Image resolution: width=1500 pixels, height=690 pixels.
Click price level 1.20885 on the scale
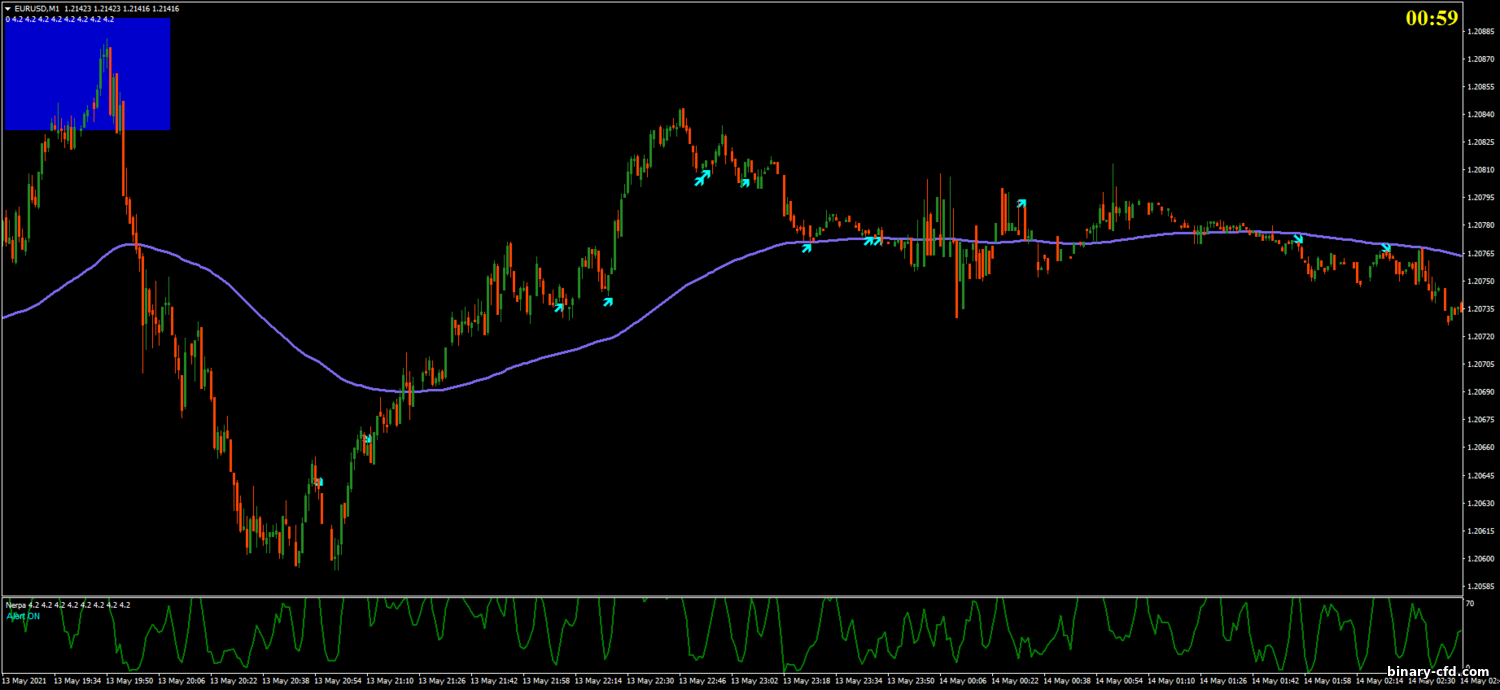tap(1481, 31)
